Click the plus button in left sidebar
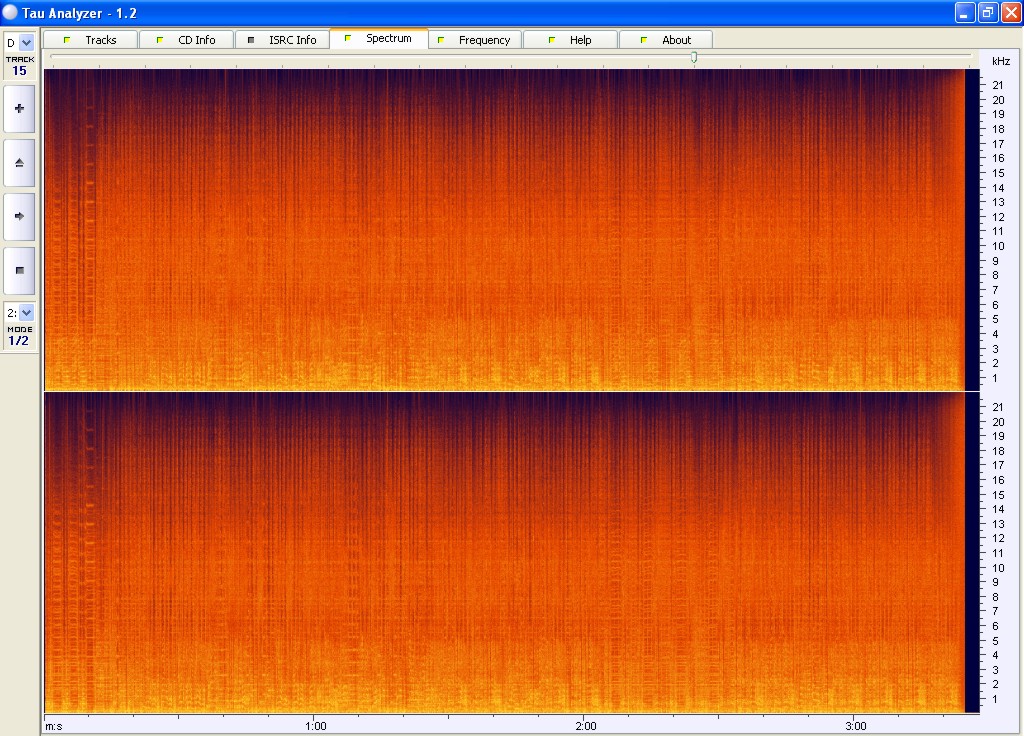The width and height of the screenshot is (1024, 736). coord(19,108)
